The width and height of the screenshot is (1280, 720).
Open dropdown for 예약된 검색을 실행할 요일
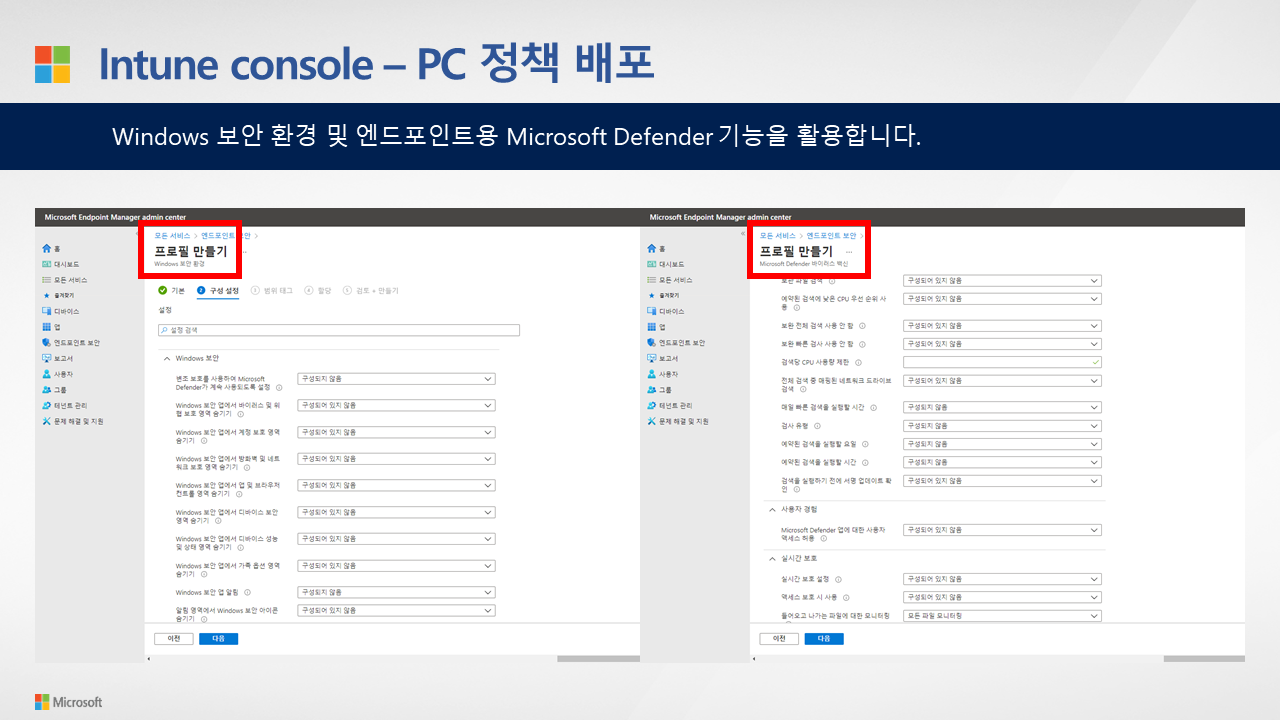coord(1002,444)
